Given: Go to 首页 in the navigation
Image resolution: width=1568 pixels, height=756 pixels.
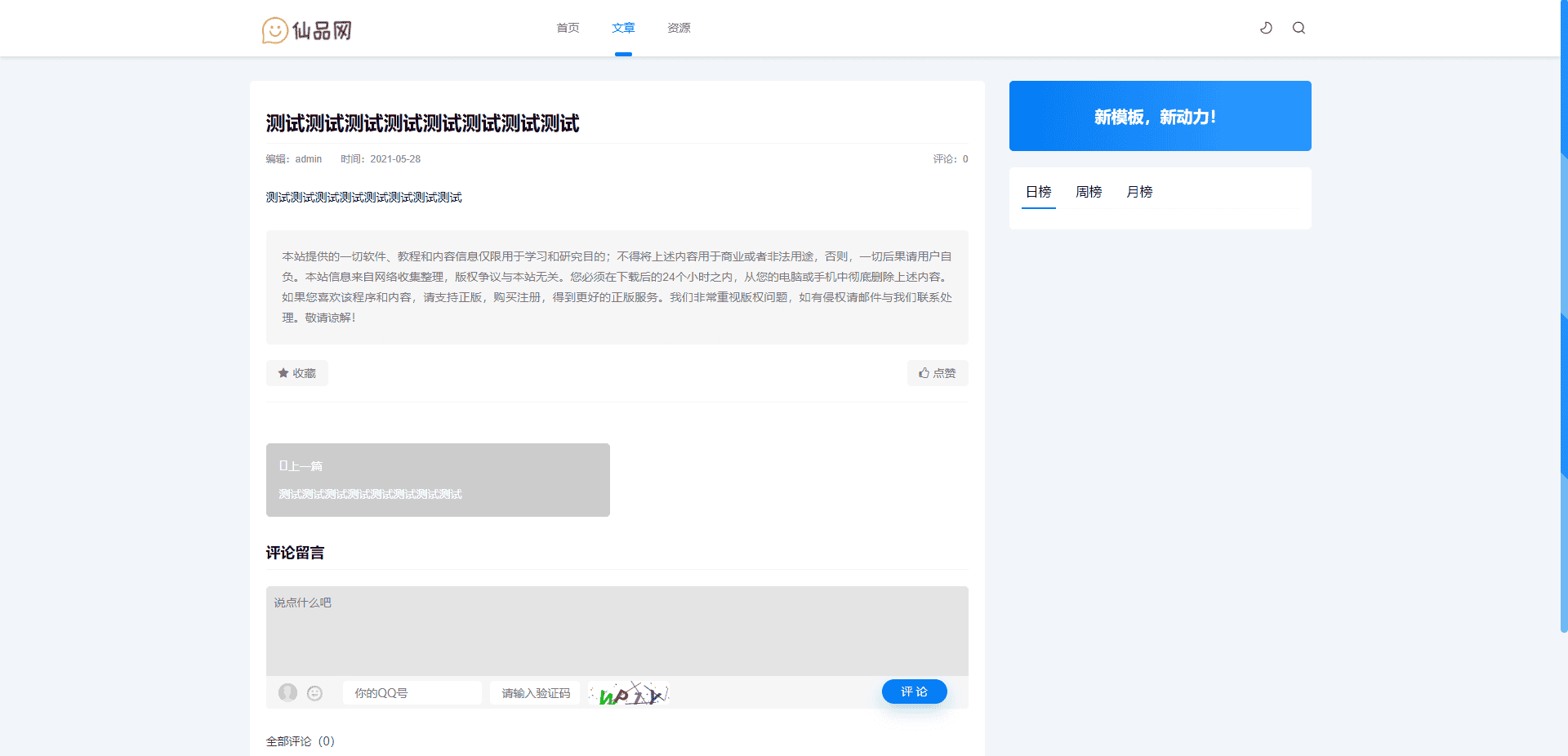Looking at the screenshot, I should coord(568,28).
